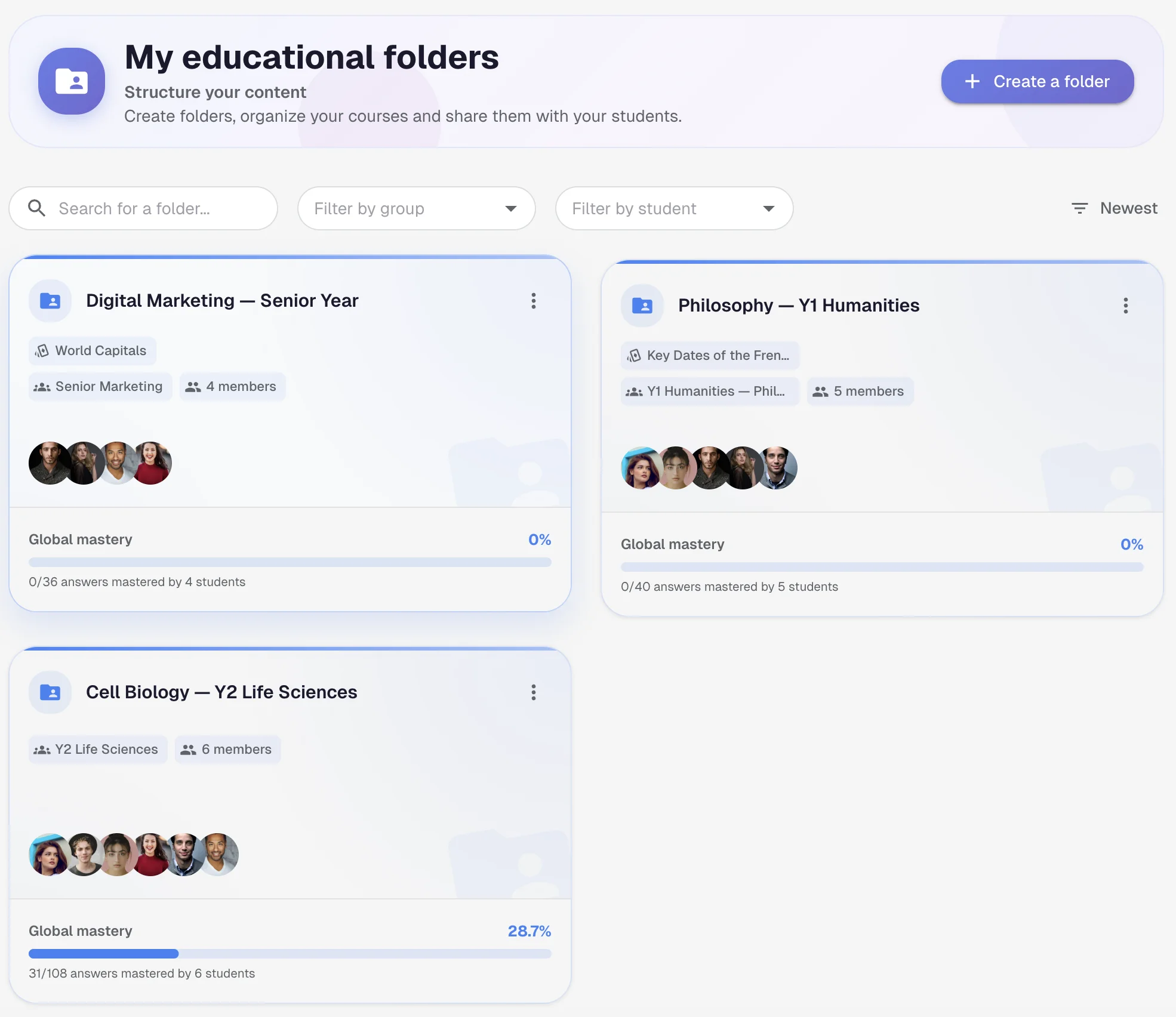Click the Cell Biology mastery progress bar
Image resolution: width=1176 pixels, height=1017 pixels.
(x=290, y=954)
